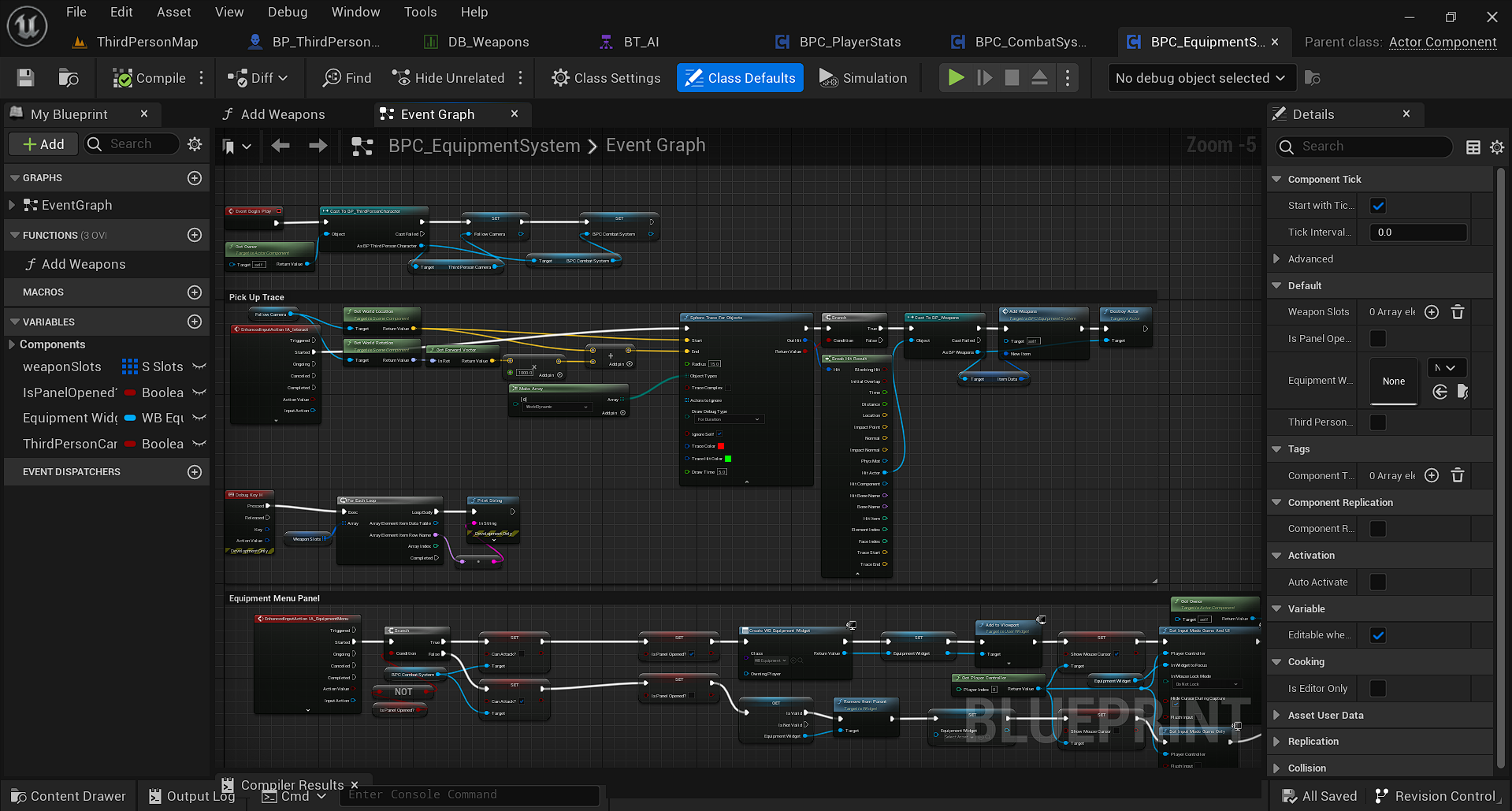Toggle IsPanelOpened variable visibility eye

click(x=199, y=392)
